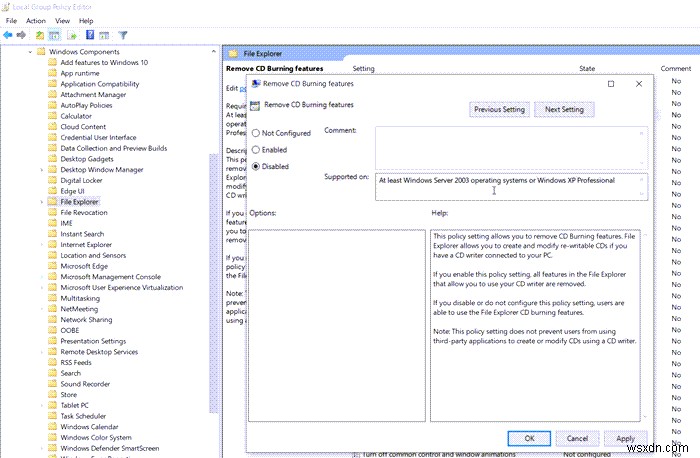This screenshot has height=458, width=700.
Task: Toggle the Show/Hide Console Tree icon
Action: click(54, 35)
